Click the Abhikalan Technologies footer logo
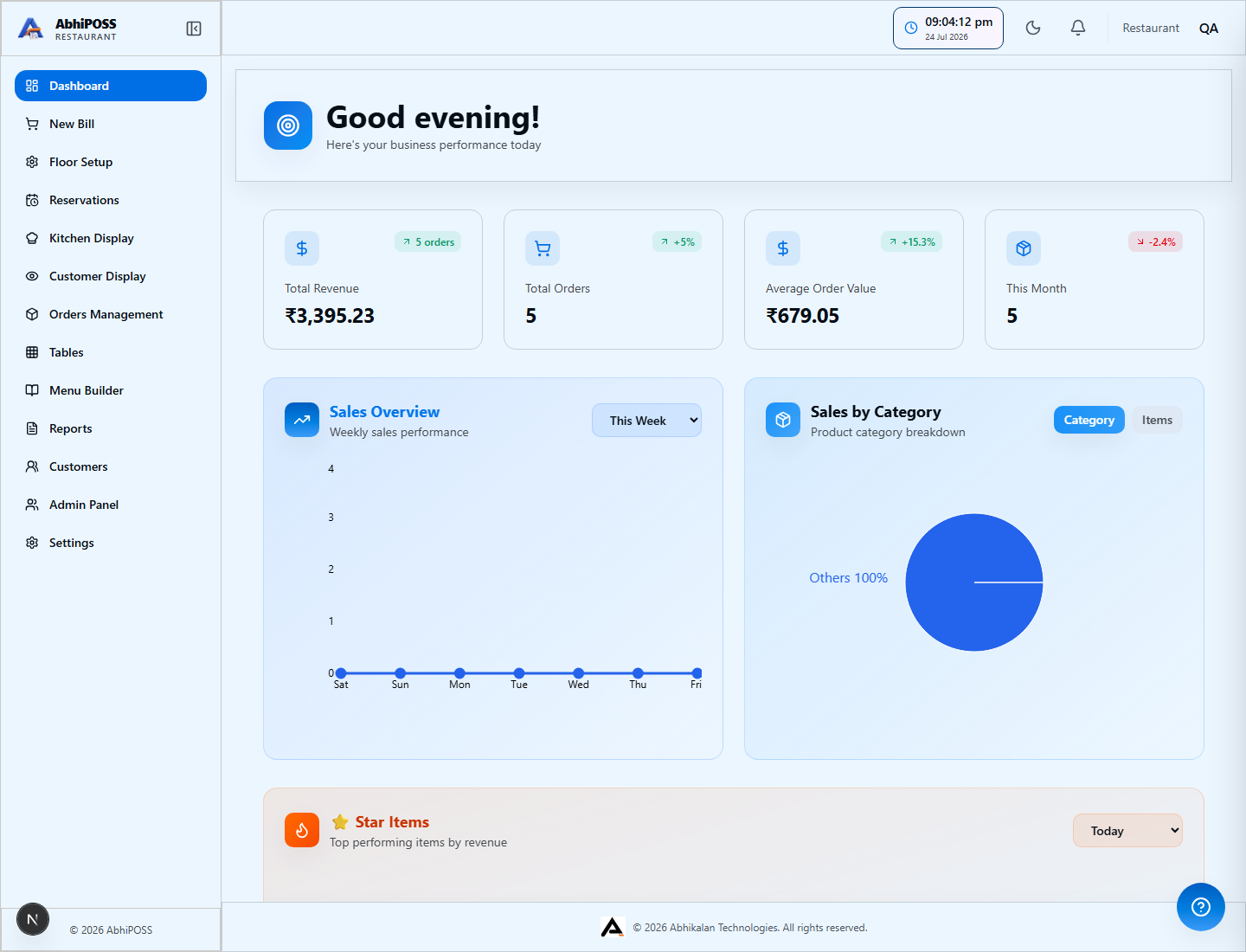 pos(613,928)
